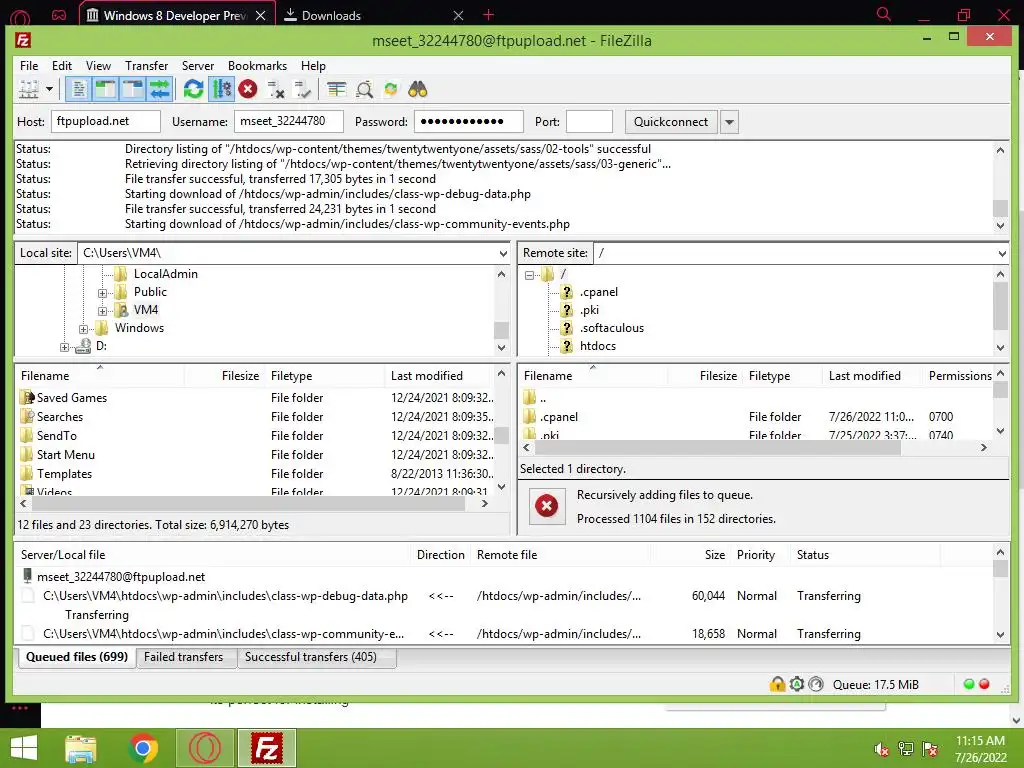This screenshot has width=1024, height=768.
Task: Open Quickconnect history dropdown
Action: (x=729, y=122)
